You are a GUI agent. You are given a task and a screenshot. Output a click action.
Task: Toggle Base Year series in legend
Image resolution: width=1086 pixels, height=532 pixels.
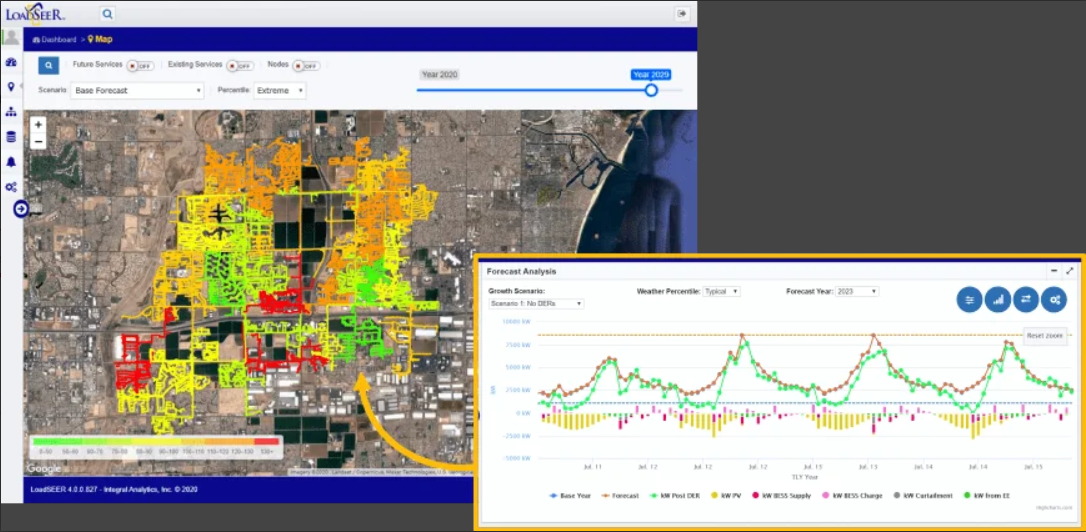570,496
